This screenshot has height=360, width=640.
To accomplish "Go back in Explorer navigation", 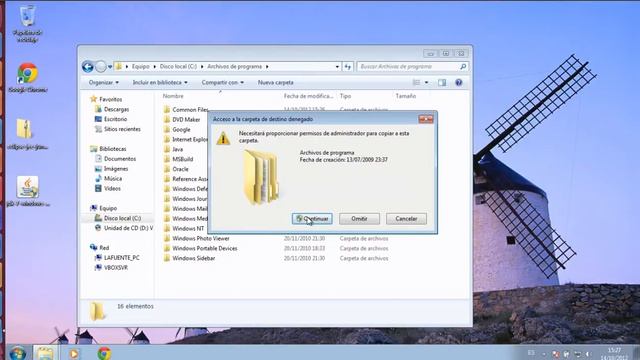I will (x=88, y=67).
